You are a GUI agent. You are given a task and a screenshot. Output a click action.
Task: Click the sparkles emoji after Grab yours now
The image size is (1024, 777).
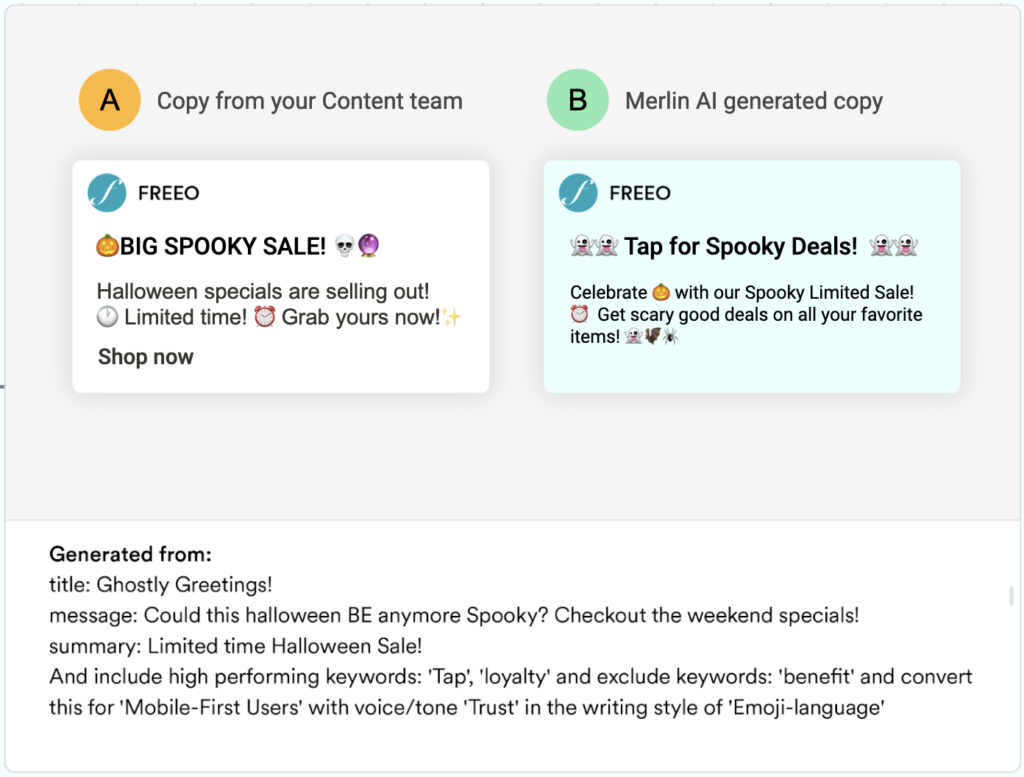(x=452, y=318)
